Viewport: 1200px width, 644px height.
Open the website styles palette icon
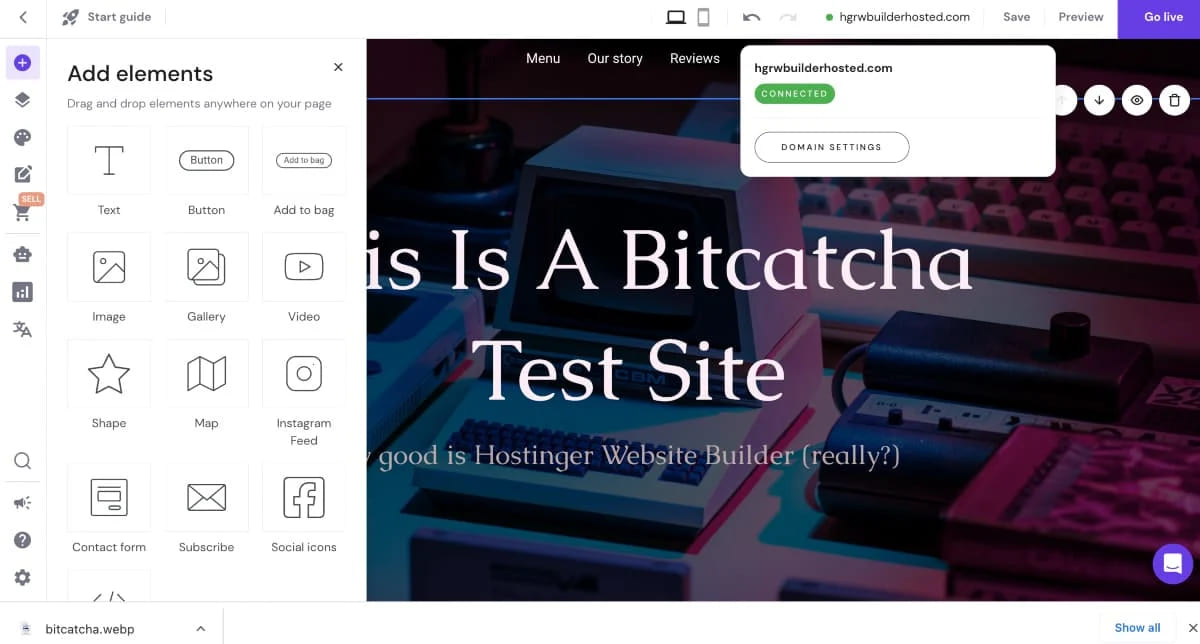pos(22,138)
